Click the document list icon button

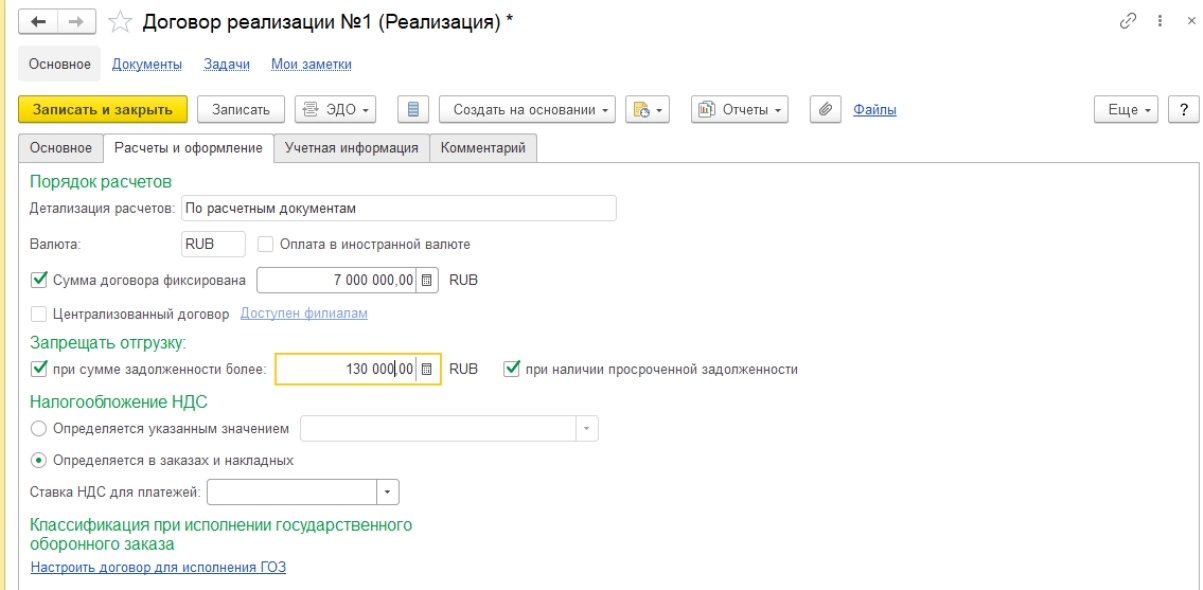(x=413, y=110)
